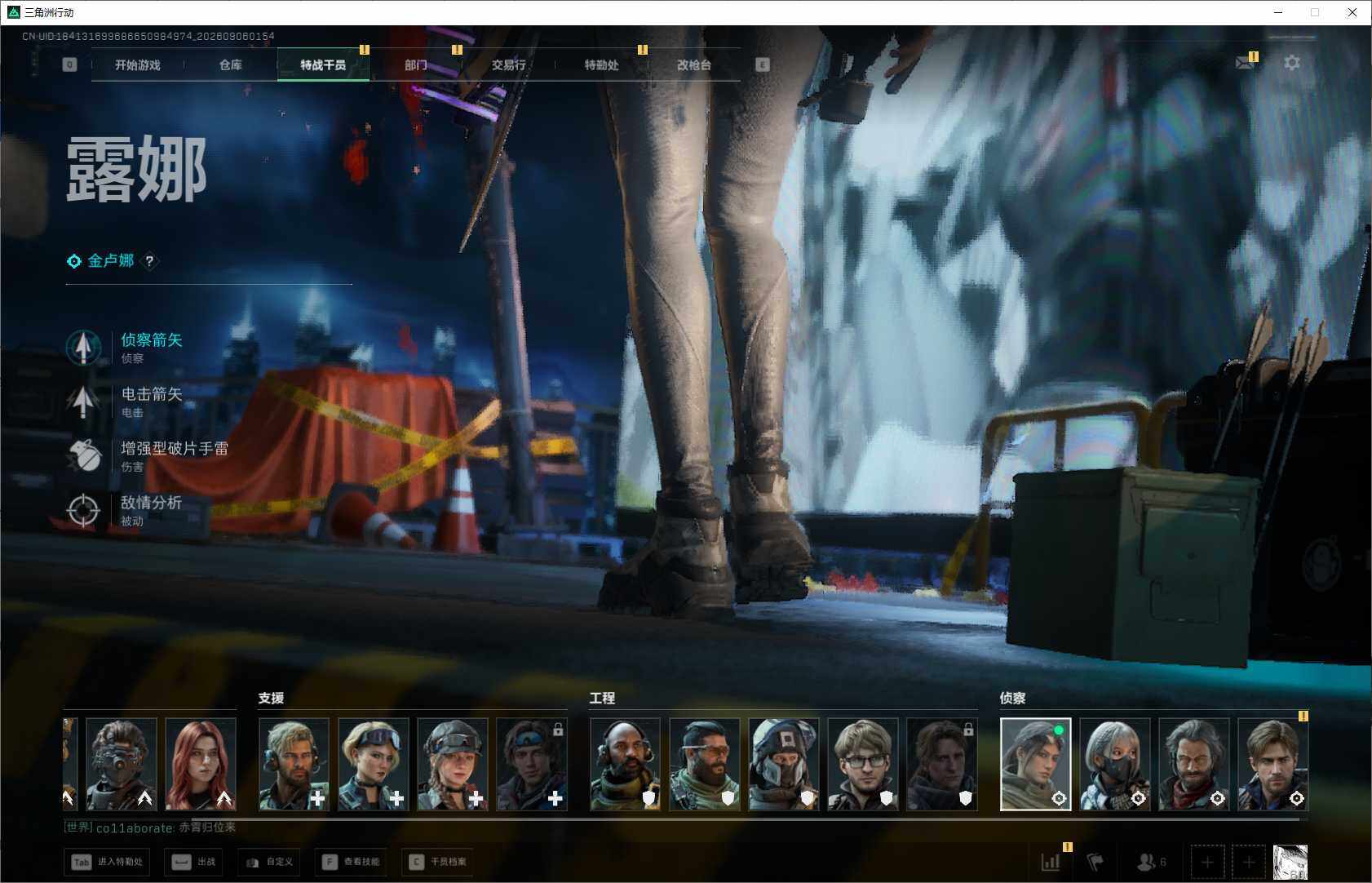Screen dimensions: 1372x883
Task: Open the friends list showing 6
Action: click(1151, 862)
